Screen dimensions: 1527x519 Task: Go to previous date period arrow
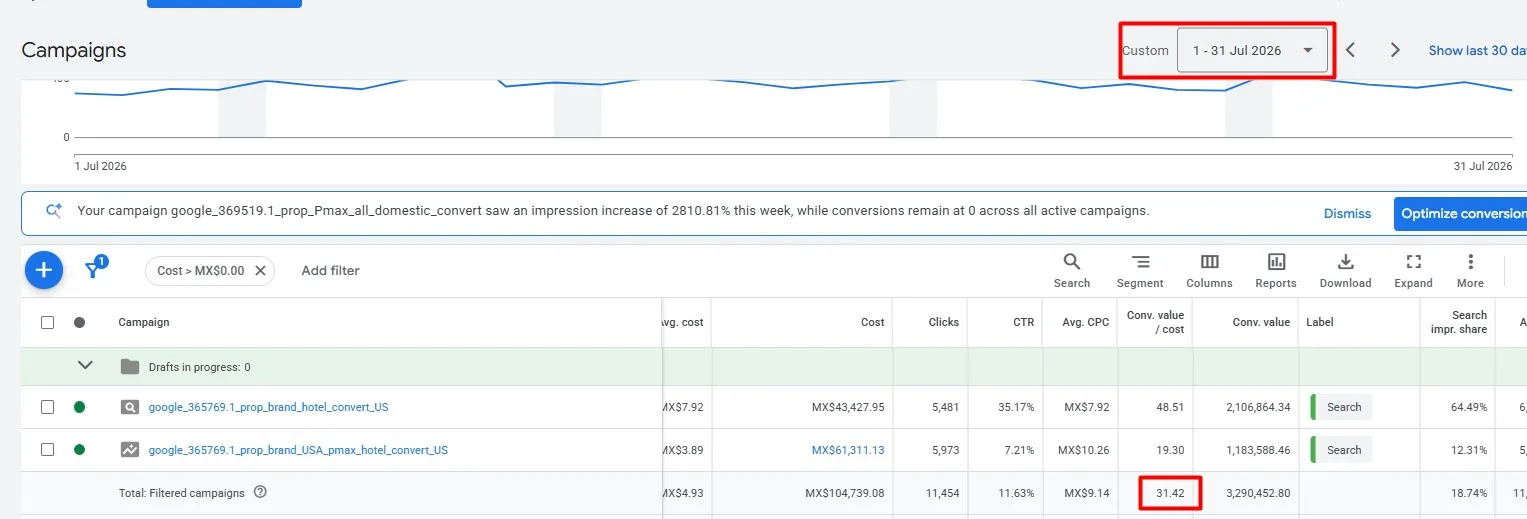tap(1350, 50)
